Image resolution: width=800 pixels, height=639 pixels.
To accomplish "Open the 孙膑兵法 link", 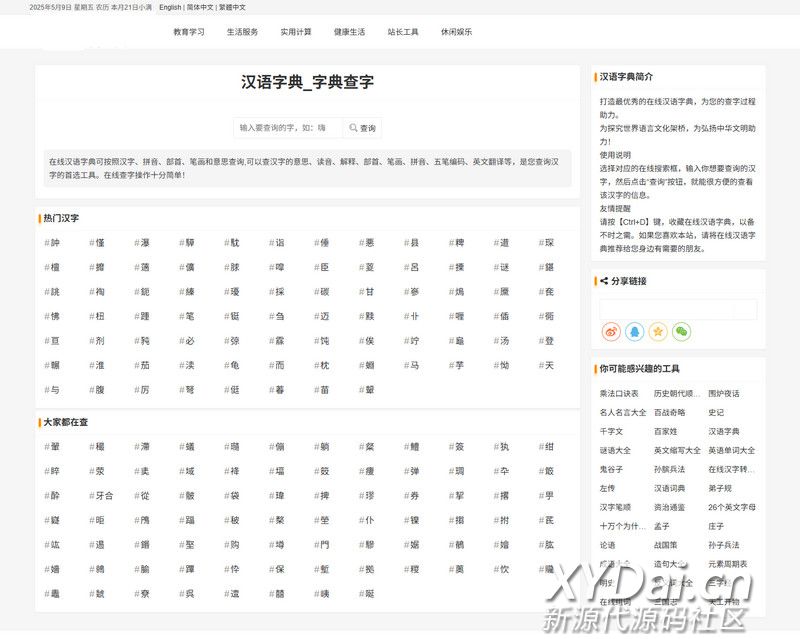I will coord(669,469).
